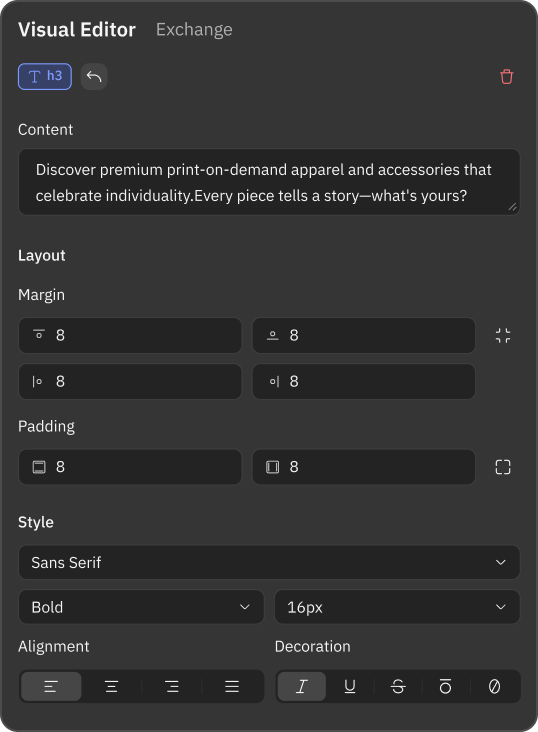Image resolution: width=538 pixels, height=732 pixels.
Task: Switch to the Exchange tab
Action: [x=194, y=29]
